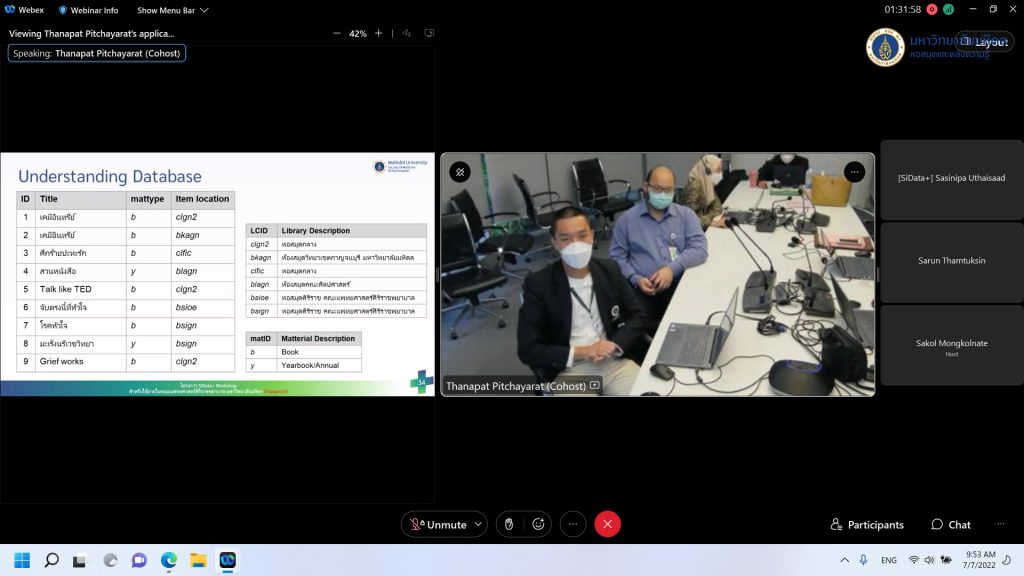
Task: Expand the audio options arrow beside Unmute
Action: click(479, 524)
